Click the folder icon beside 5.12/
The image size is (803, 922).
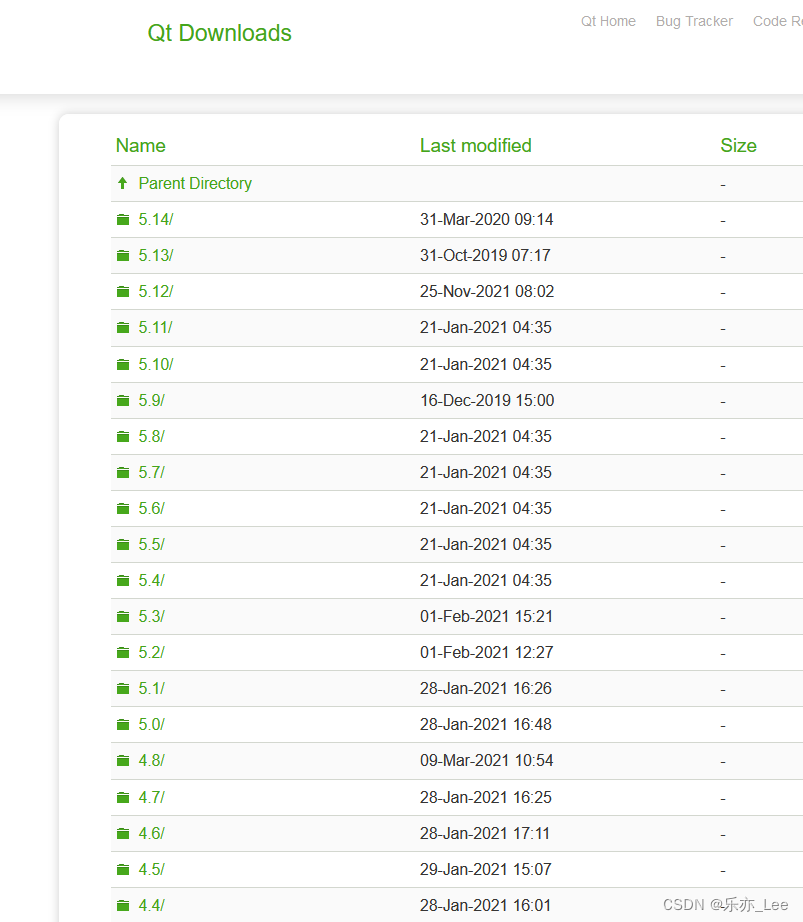click(123, 291)
